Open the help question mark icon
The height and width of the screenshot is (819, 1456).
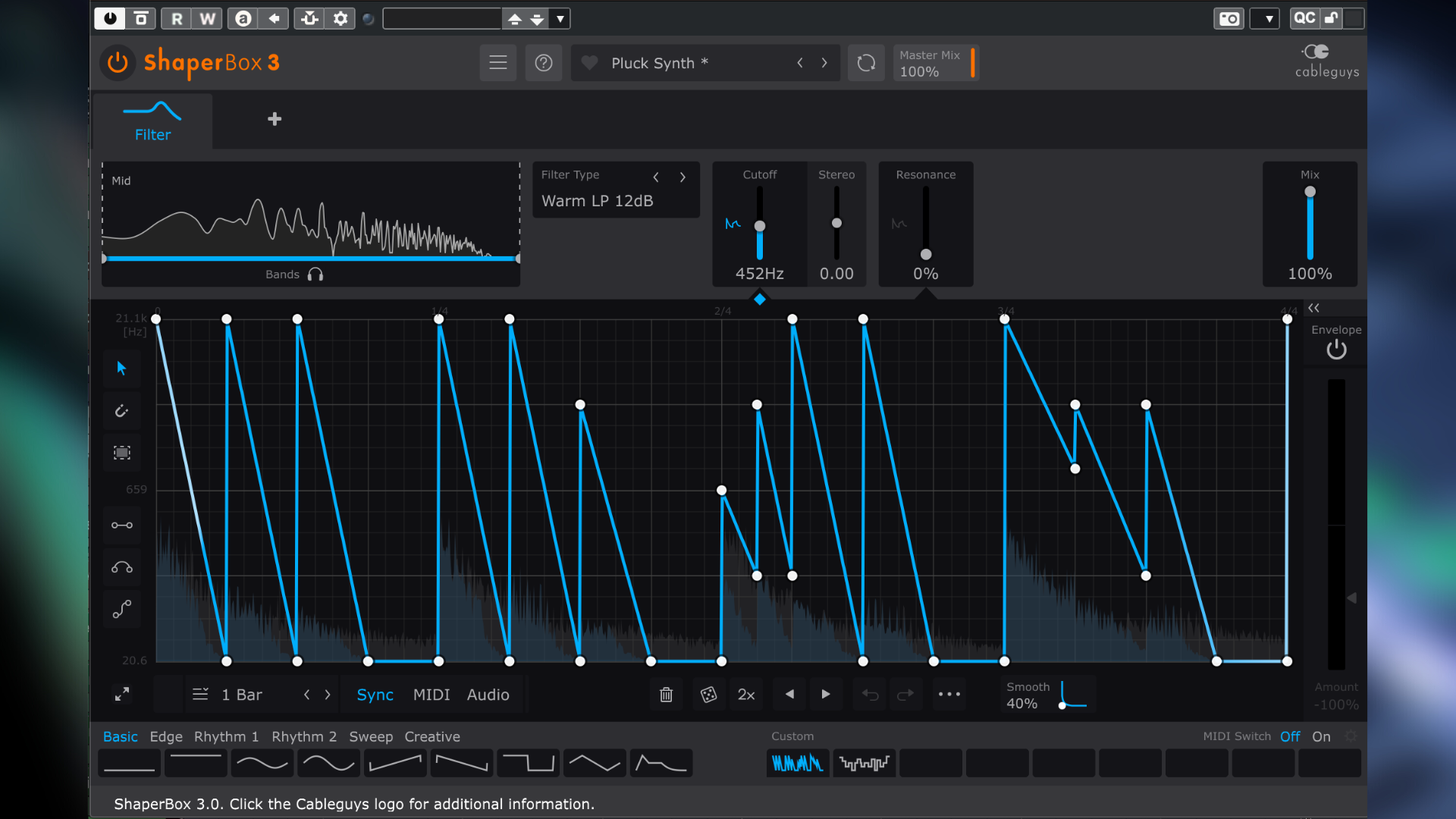point(543,63)
